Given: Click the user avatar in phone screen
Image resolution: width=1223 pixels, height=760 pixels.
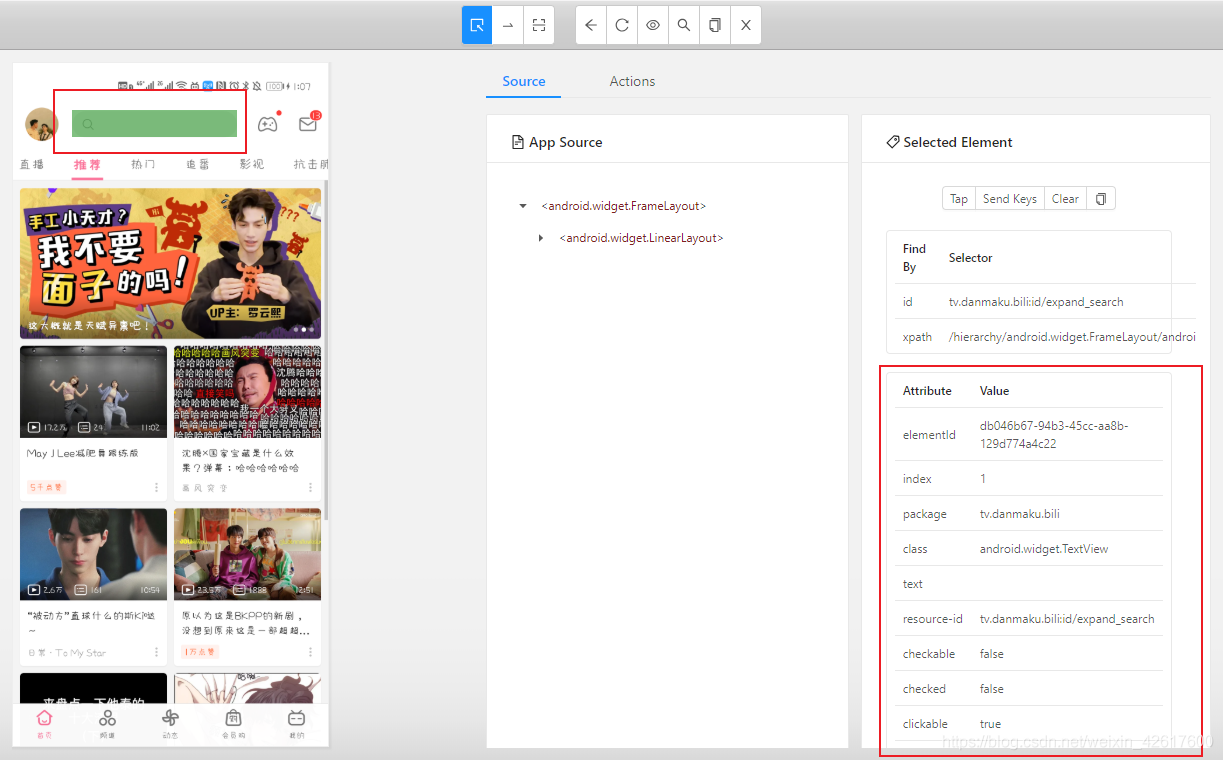Looking at the screenshot, I should tap(41, 124).
